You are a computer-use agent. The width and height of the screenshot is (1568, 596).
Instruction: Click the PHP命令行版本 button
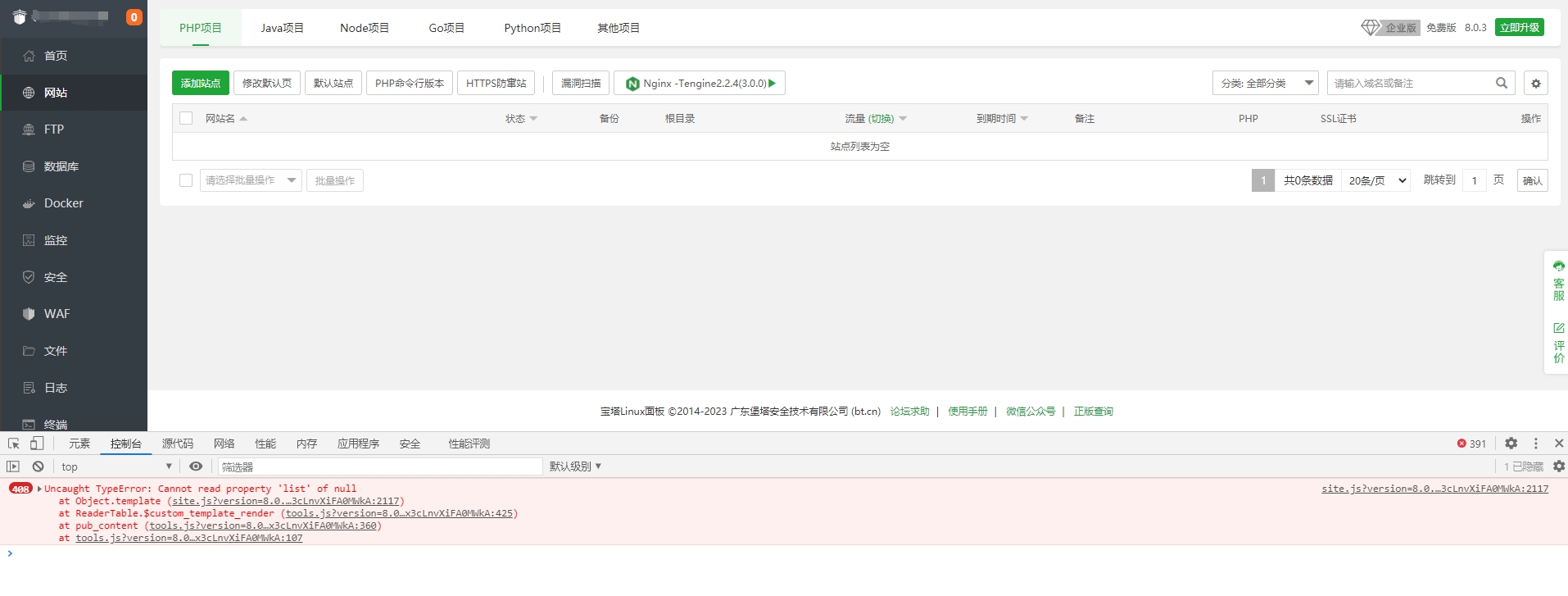point(410,83)
